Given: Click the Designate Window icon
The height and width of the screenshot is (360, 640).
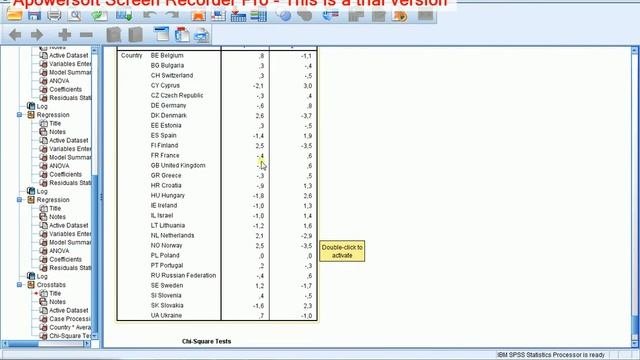Looking at the screenshot, I should click(426, 16).
